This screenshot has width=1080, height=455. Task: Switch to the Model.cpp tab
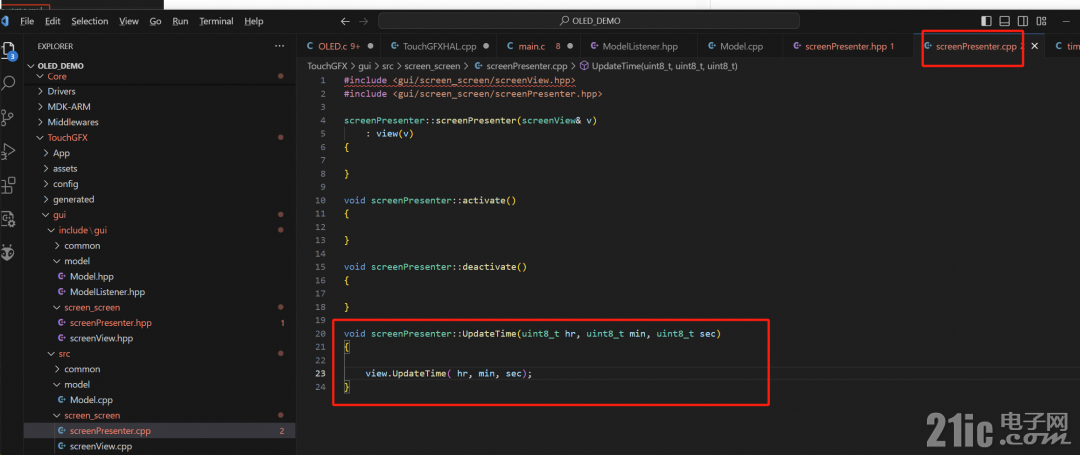pyautogui.click(x=741, y=46)
